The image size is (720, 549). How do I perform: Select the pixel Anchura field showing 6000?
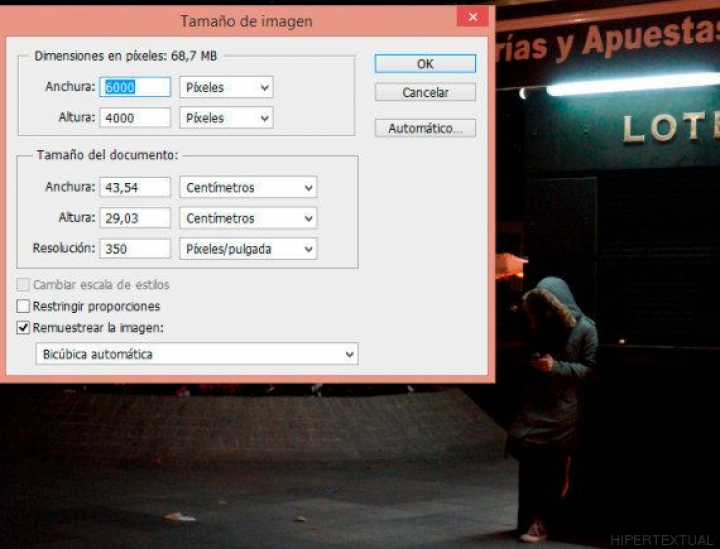[x=135, y=87]
